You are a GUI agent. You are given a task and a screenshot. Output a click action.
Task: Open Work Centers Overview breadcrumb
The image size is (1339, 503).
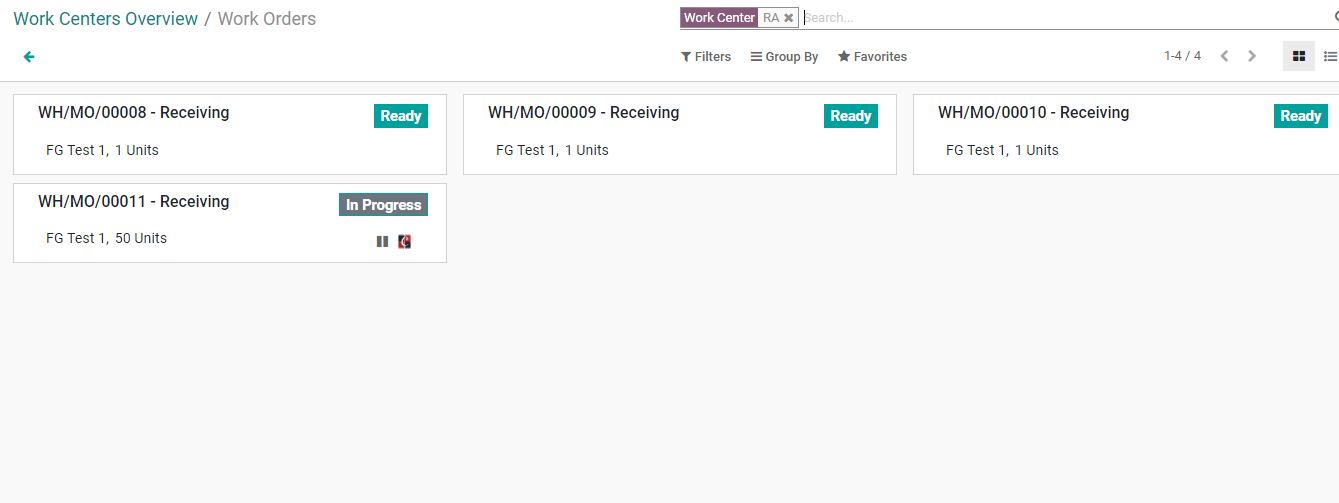click(106, 19)
